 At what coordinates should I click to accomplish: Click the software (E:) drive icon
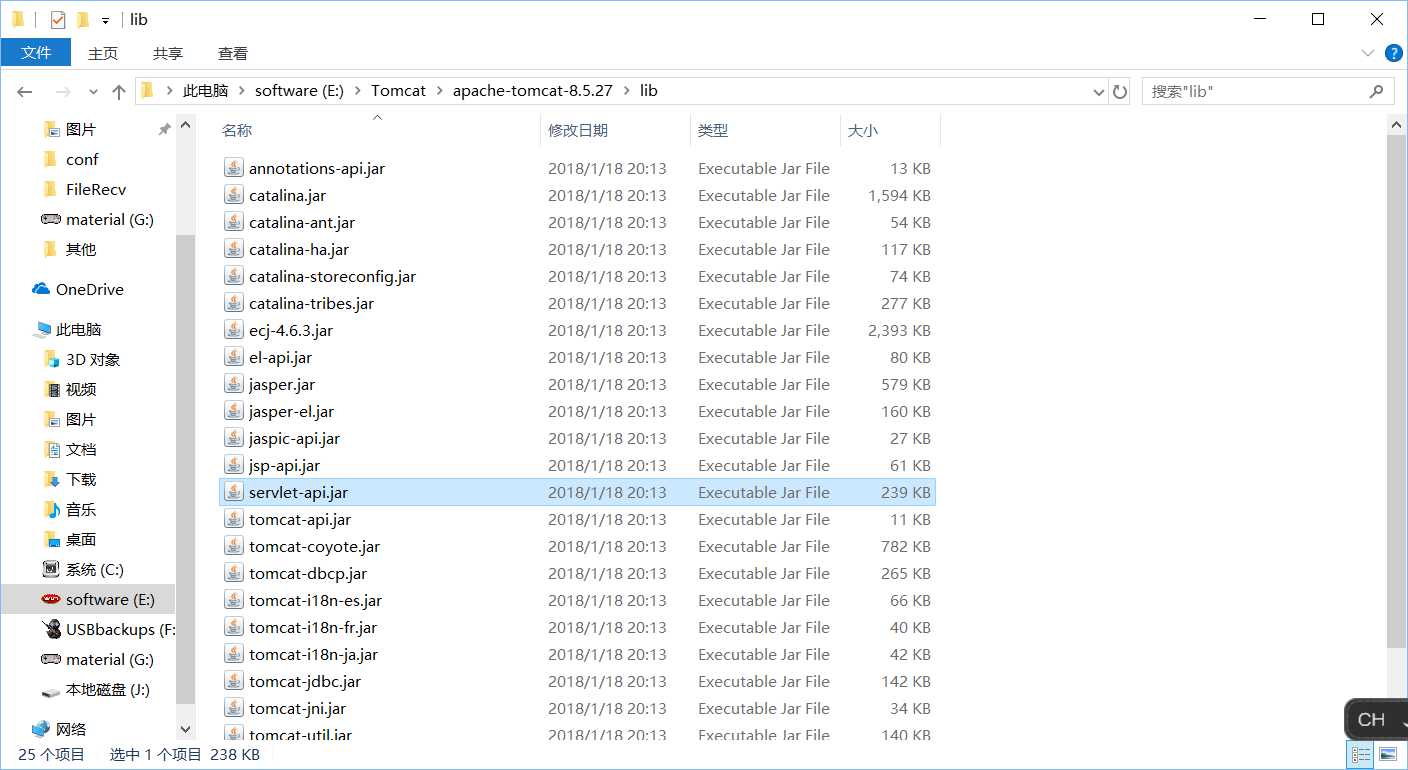[x=51, y=599]
